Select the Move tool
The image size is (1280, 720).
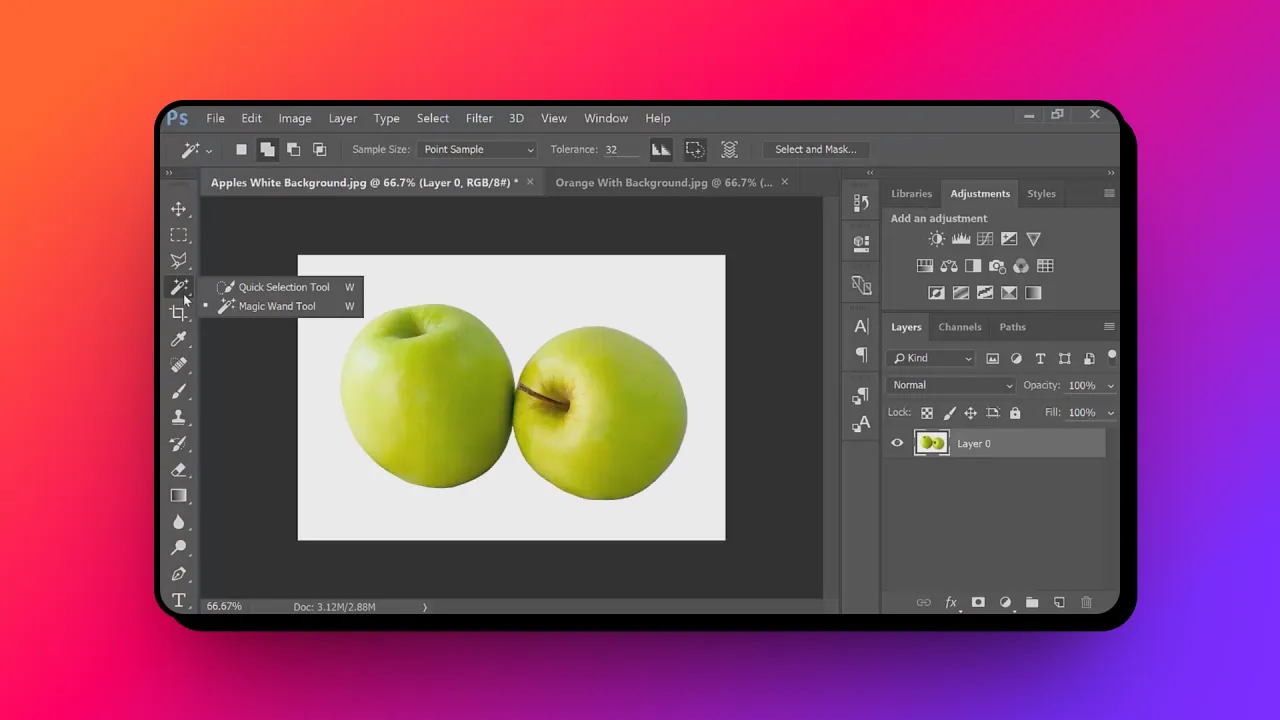180,209
